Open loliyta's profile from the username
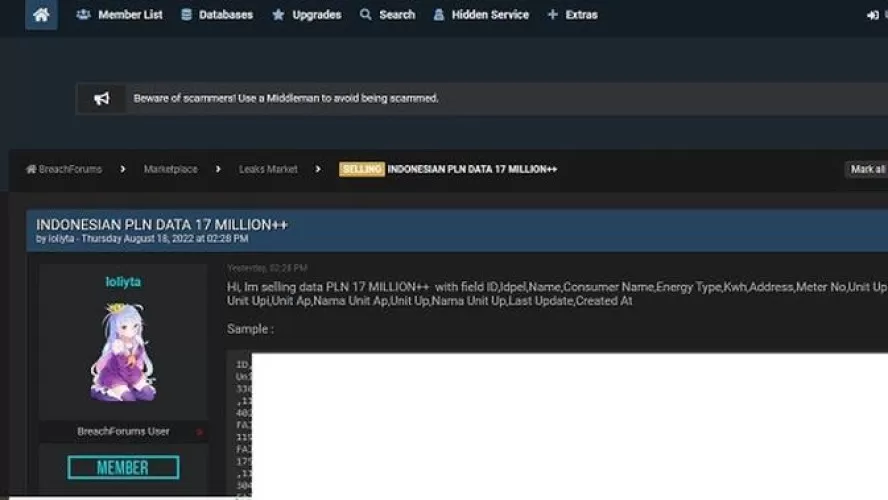The image size is (888, 500). [x=123, y=282]
